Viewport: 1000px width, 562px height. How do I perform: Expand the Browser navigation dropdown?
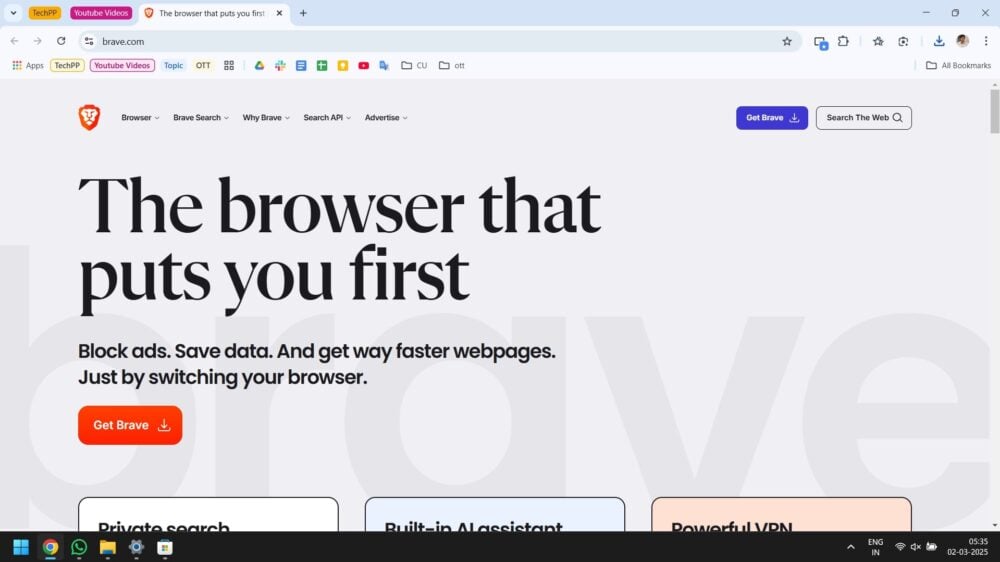pos(140,118)
